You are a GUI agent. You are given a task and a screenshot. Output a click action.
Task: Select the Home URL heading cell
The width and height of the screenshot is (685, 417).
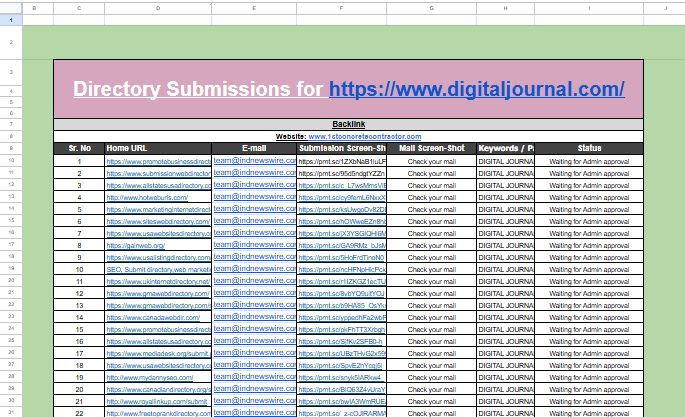point(158,148)
